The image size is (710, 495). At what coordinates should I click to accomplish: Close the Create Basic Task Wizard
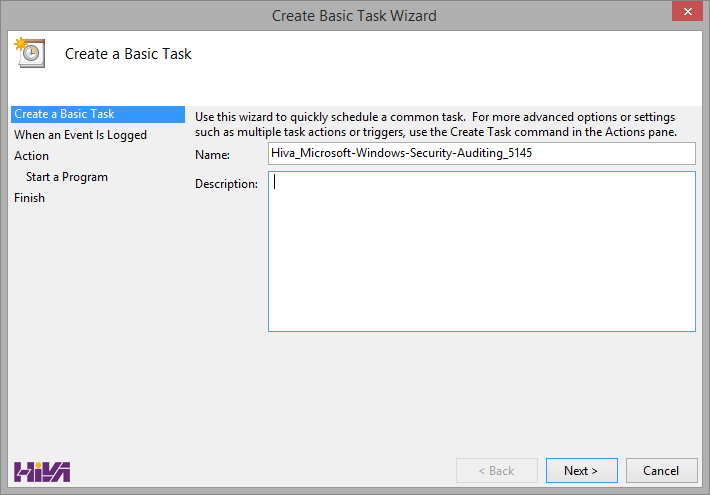coord(687,11)
